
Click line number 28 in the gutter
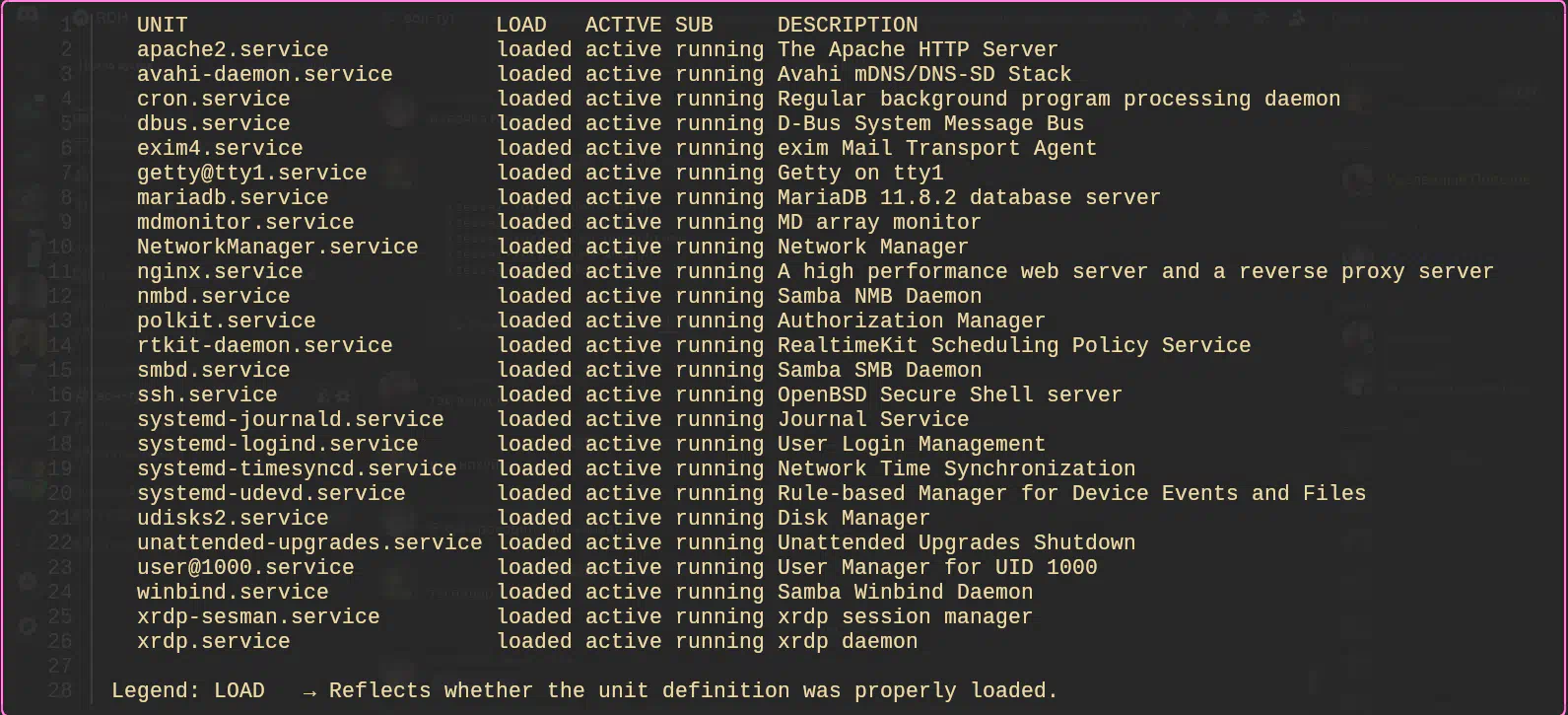(60, 690)
